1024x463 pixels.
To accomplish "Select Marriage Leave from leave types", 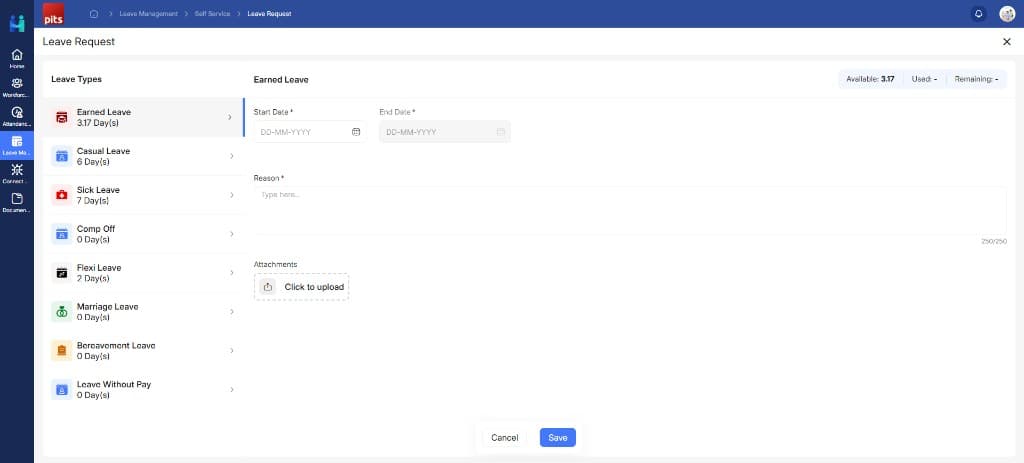I will tap(143, 311).
